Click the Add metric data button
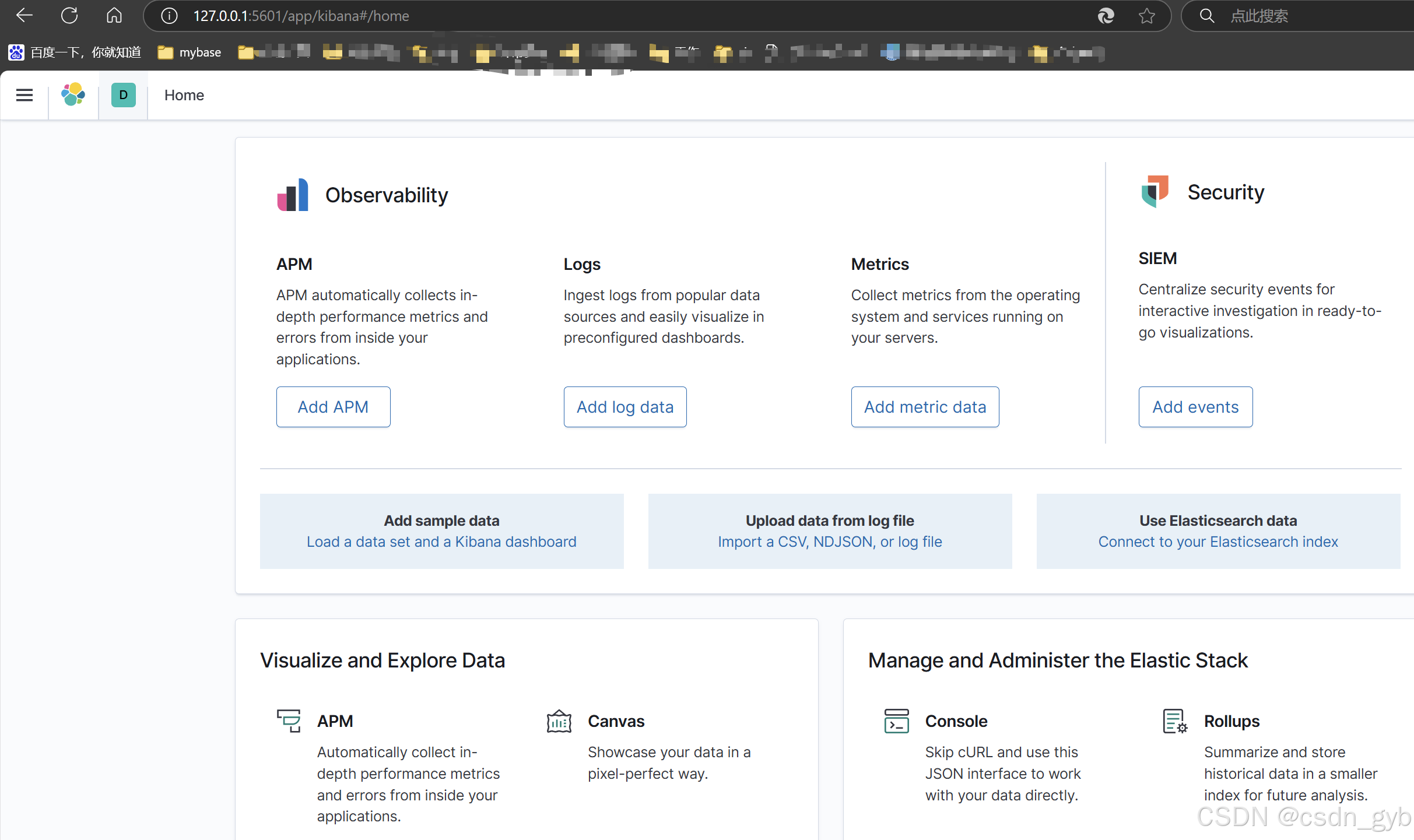1414x840 pixels. (x=925, y=407)
